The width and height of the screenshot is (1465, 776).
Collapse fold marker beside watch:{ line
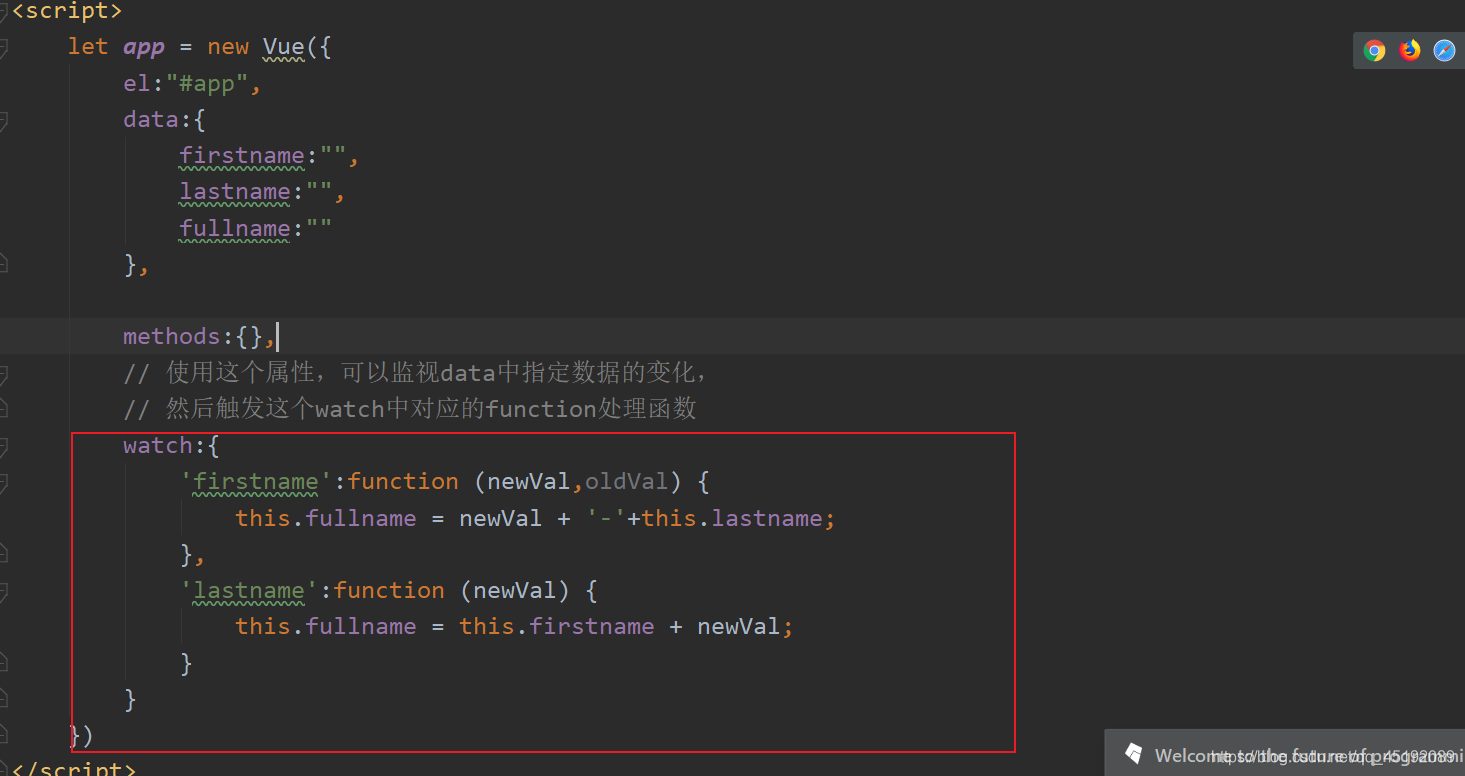click(3, 445)
